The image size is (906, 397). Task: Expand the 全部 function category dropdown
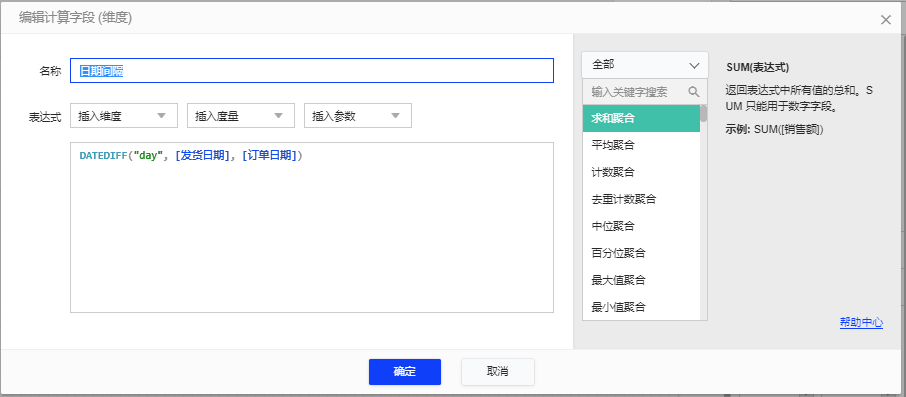pyautogui.click(x=645, y=65)
